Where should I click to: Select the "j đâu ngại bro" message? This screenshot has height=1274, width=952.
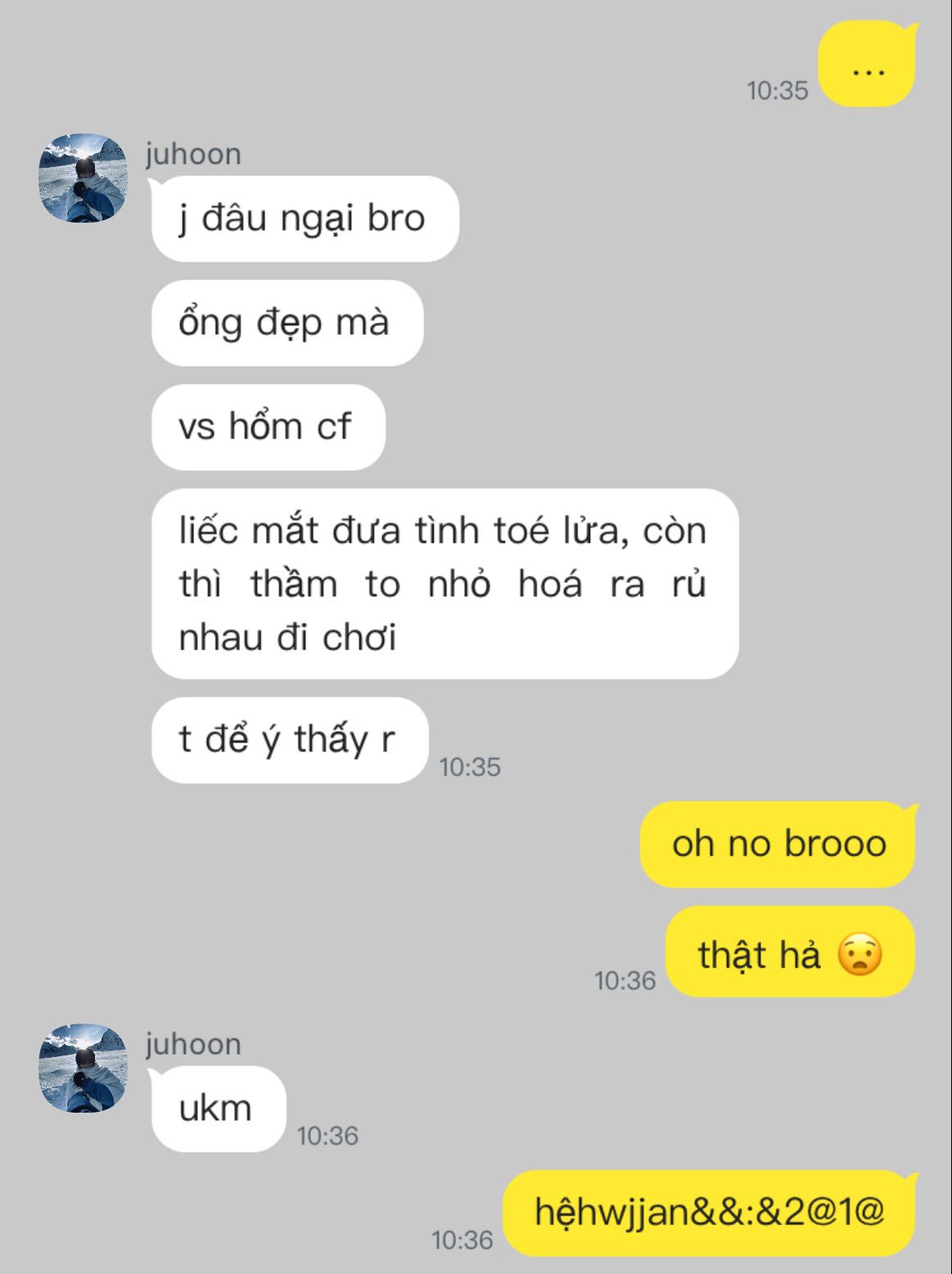coord(305,219)
